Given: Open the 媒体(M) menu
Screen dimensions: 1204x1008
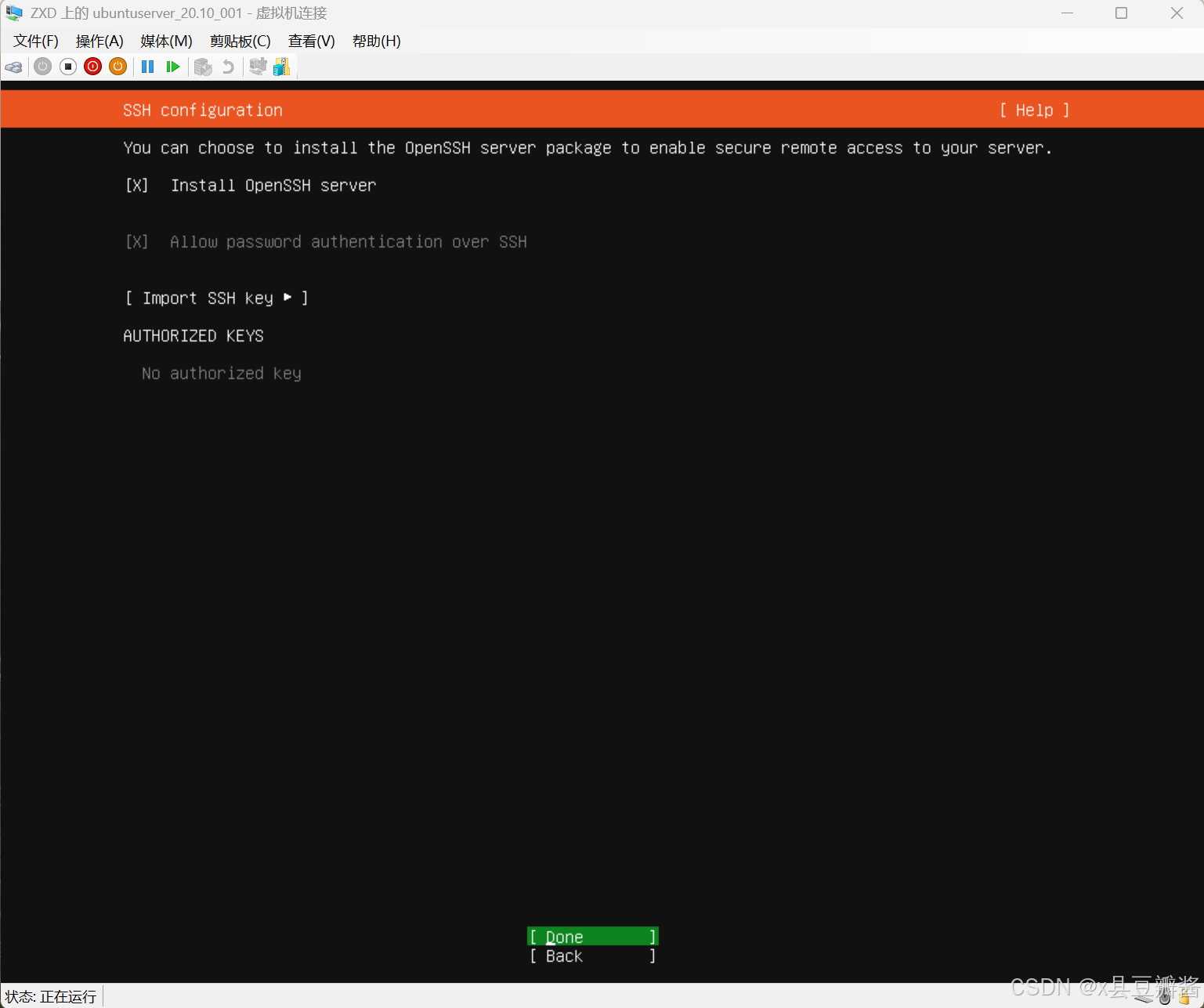Looking at the screenshot, I should click(165, 41).
